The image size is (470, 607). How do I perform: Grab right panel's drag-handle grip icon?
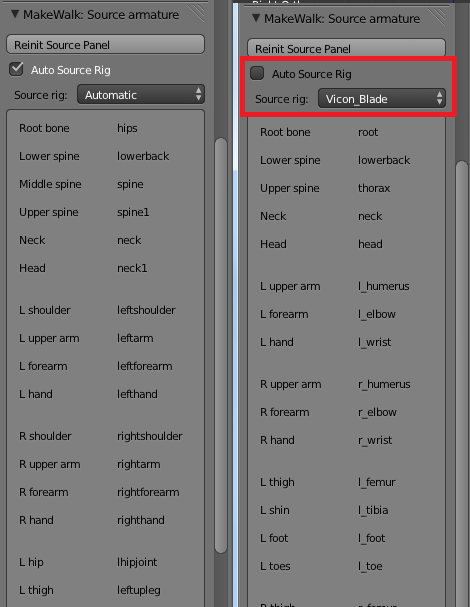coord(438,16)
